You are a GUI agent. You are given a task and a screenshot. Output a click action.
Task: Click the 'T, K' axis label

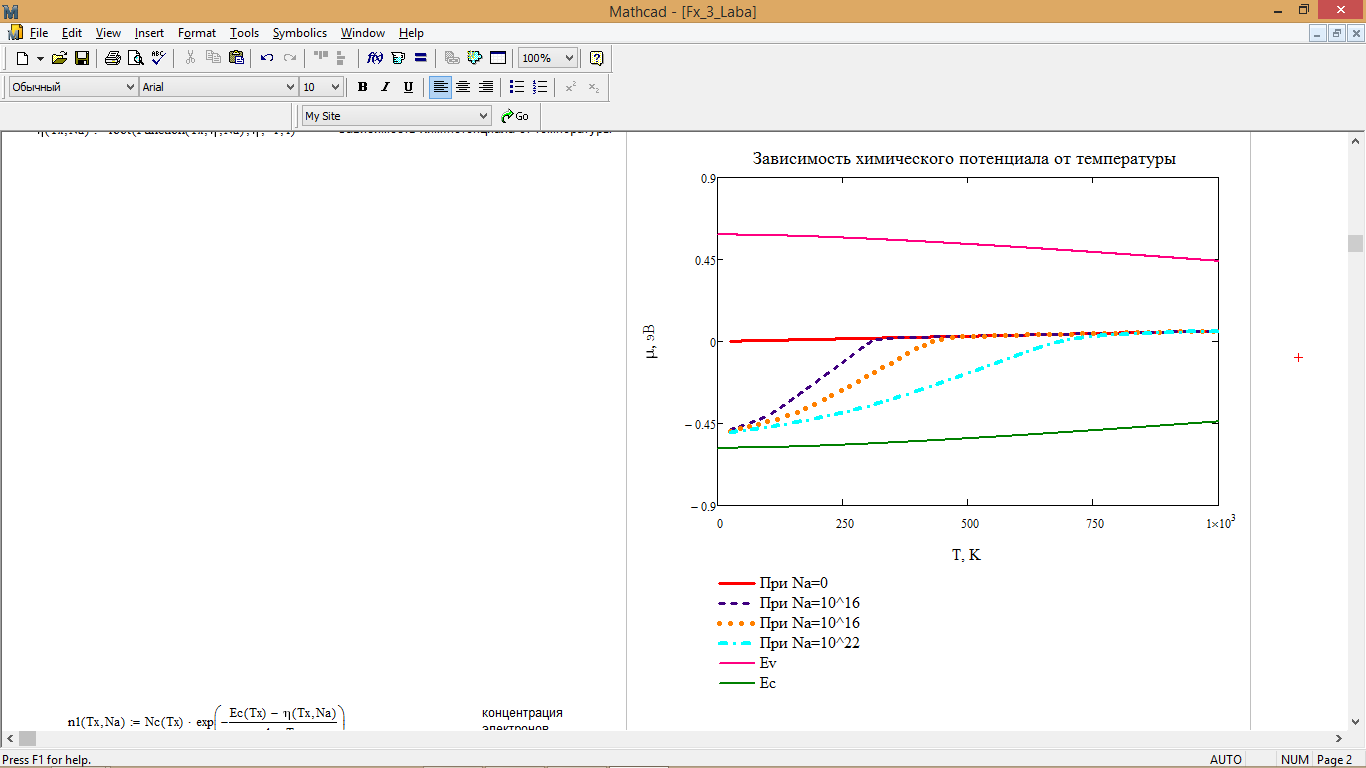966,554
